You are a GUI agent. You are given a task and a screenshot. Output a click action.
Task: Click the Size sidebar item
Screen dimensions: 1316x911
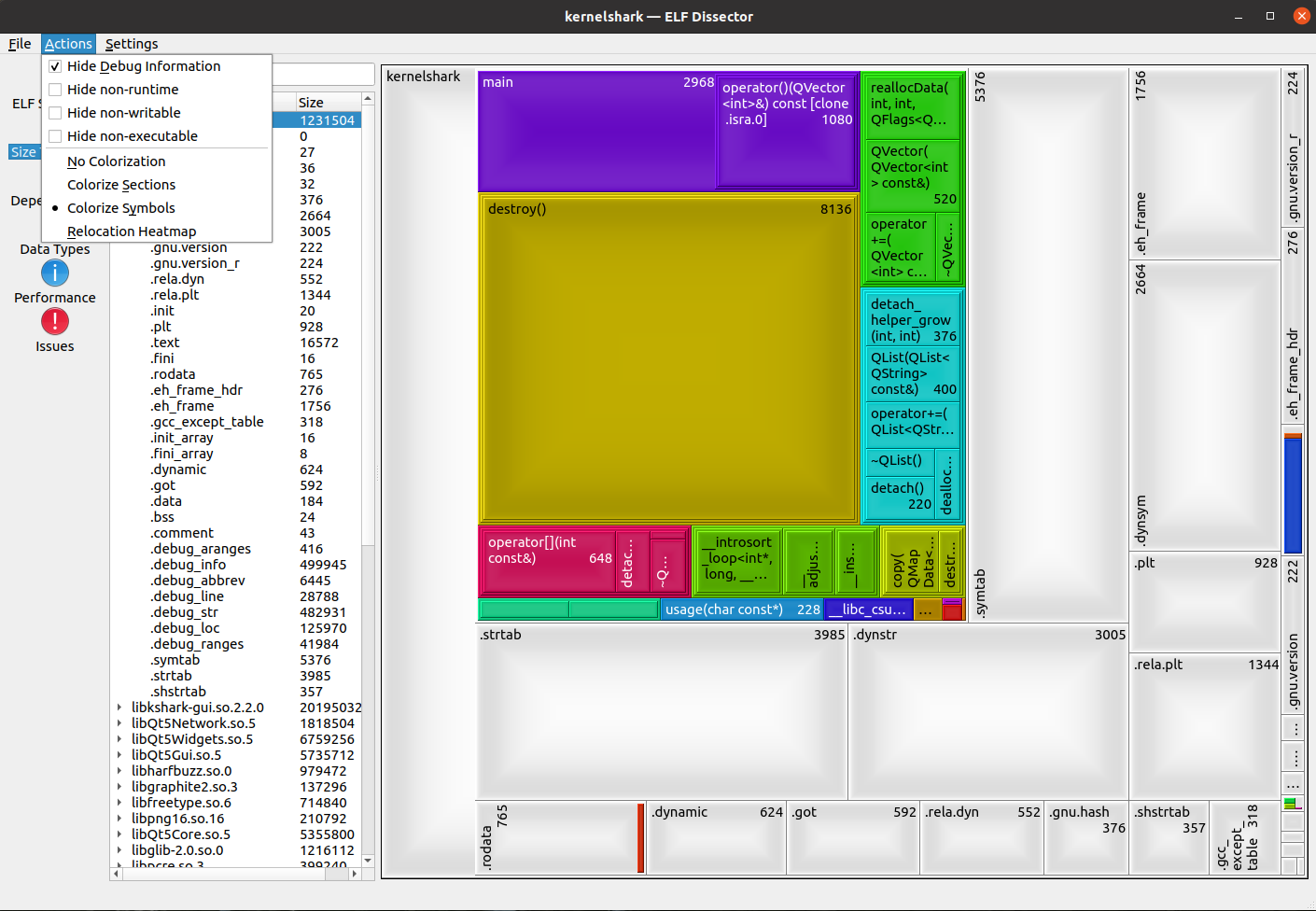[23, 152]
